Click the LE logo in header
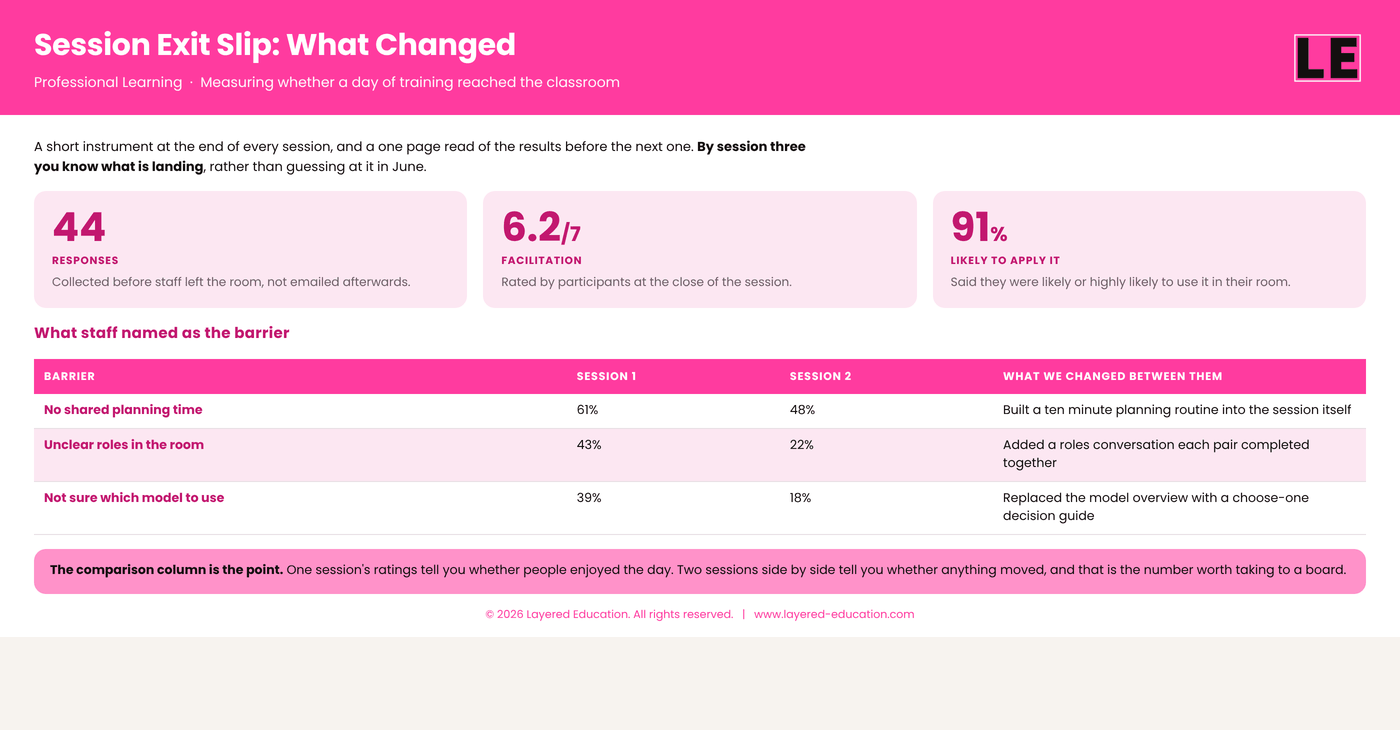1400x730 pixels. click(1327, 58)
